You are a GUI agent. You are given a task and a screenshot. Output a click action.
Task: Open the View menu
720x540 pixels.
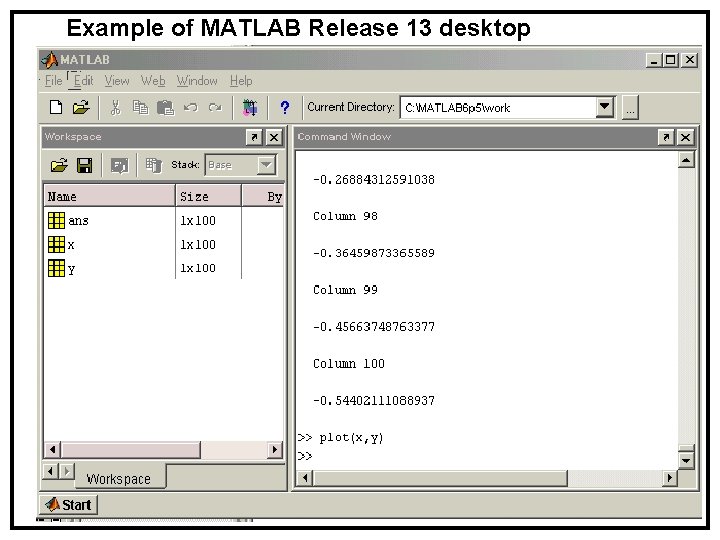(117, 81)
